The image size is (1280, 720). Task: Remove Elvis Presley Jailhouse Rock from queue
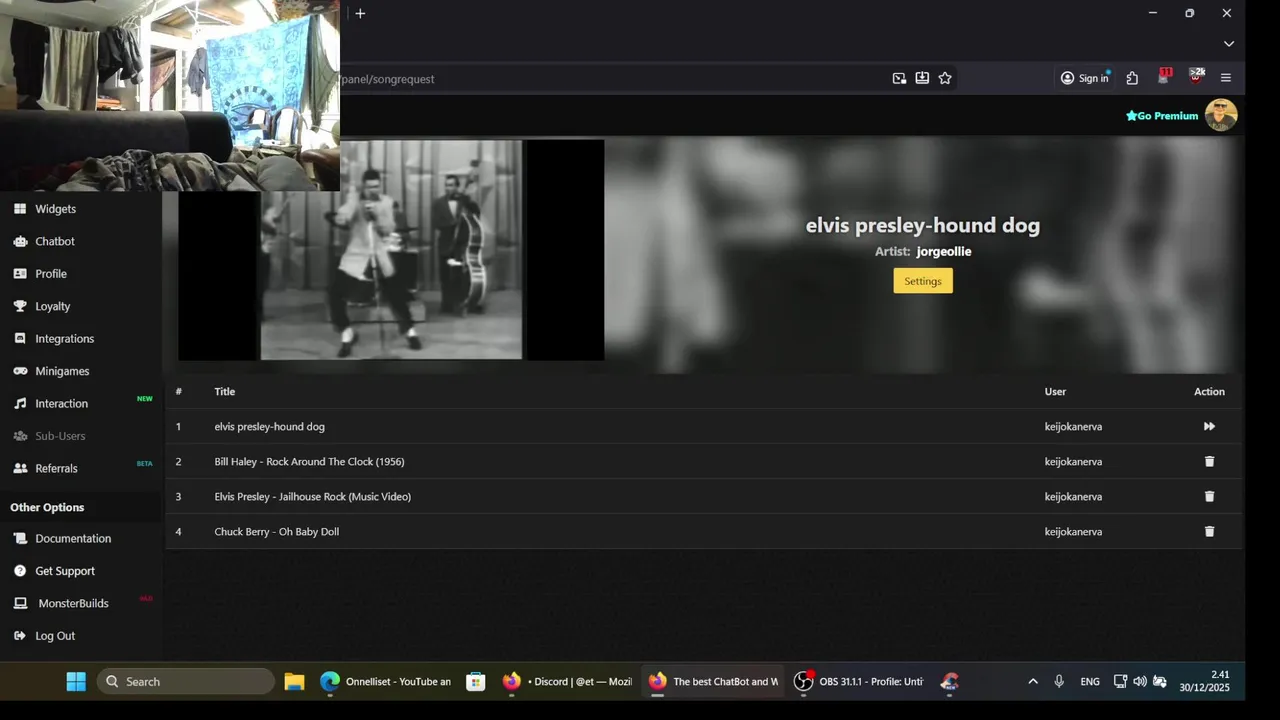pyautogui.click(x=1209, y=496)
